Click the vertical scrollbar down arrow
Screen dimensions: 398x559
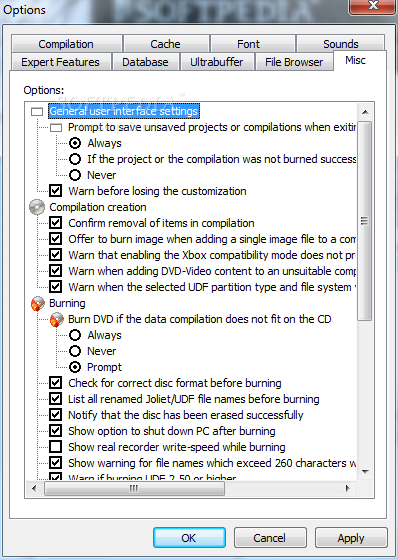[365, 472]
